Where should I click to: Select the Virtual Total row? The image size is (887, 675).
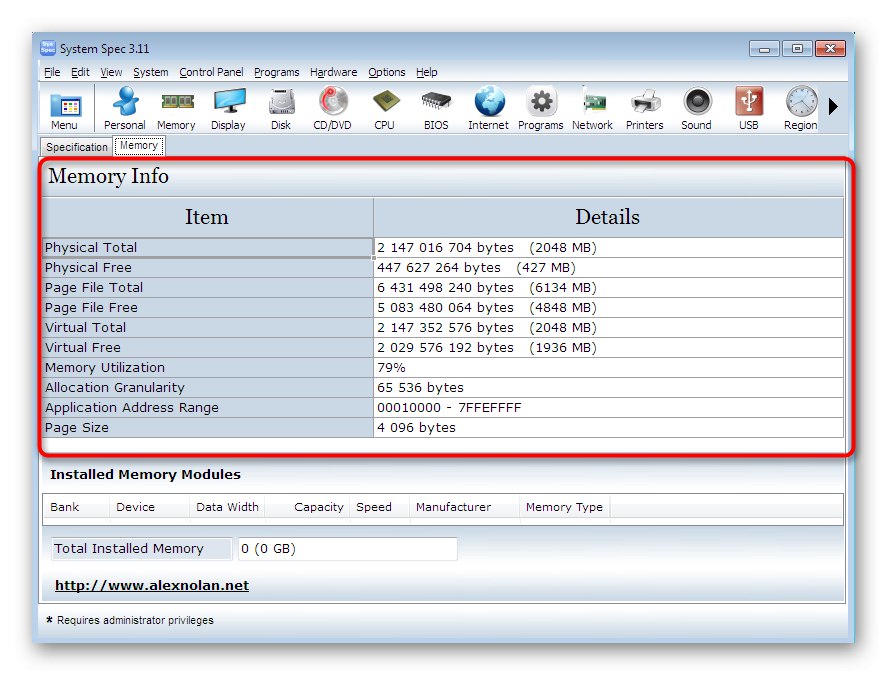click(442, 328)
